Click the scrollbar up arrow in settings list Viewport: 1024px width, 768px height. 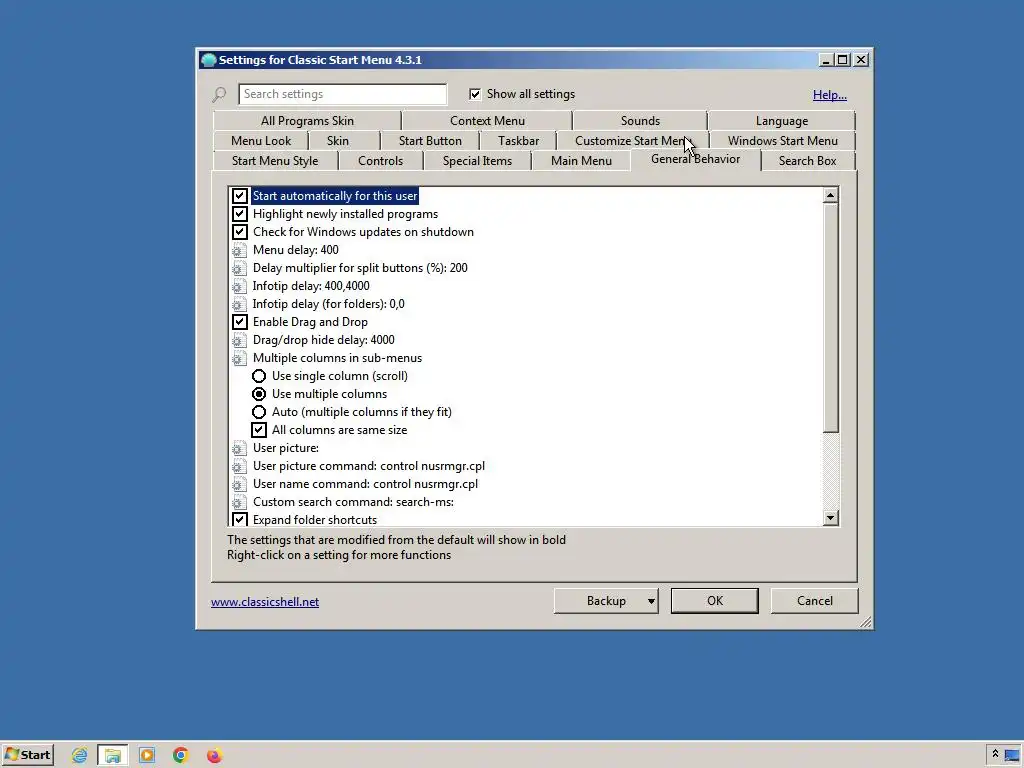point(830,195)
